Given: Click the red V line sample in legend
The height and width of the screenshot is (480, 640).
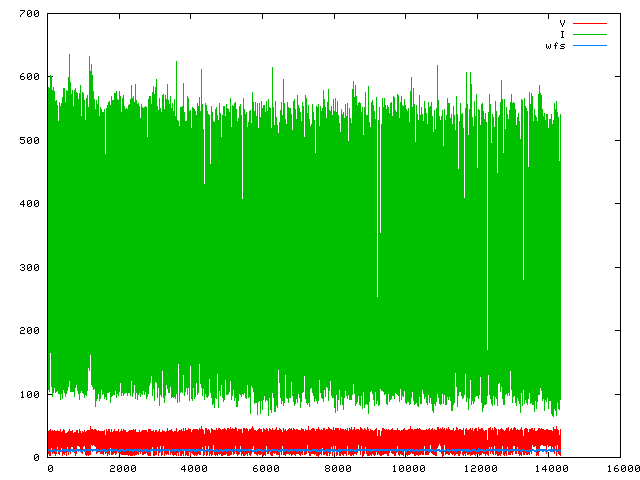Looking at the screenshot, I should pos(590,22).
